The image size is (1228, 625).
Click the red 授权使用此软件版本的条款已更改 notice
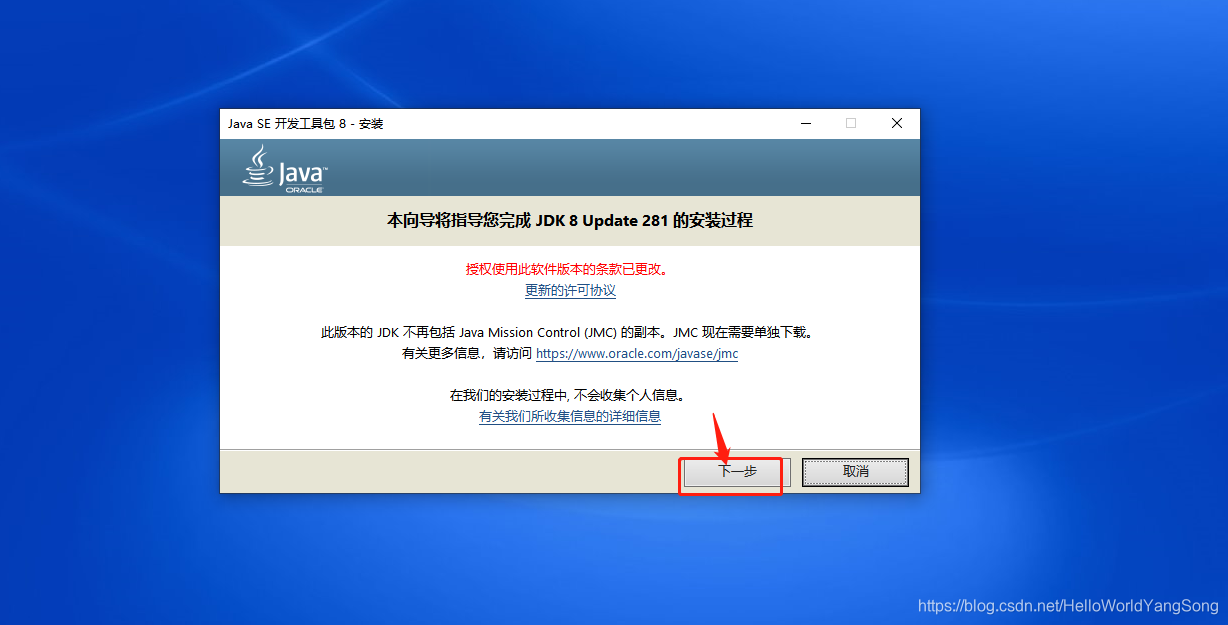tap(567, 270)
